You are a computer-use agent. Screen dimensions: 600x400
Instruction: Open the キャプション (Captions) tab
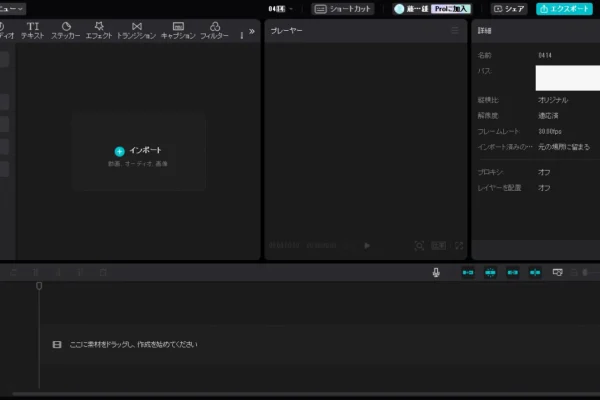tap(178, 30)
